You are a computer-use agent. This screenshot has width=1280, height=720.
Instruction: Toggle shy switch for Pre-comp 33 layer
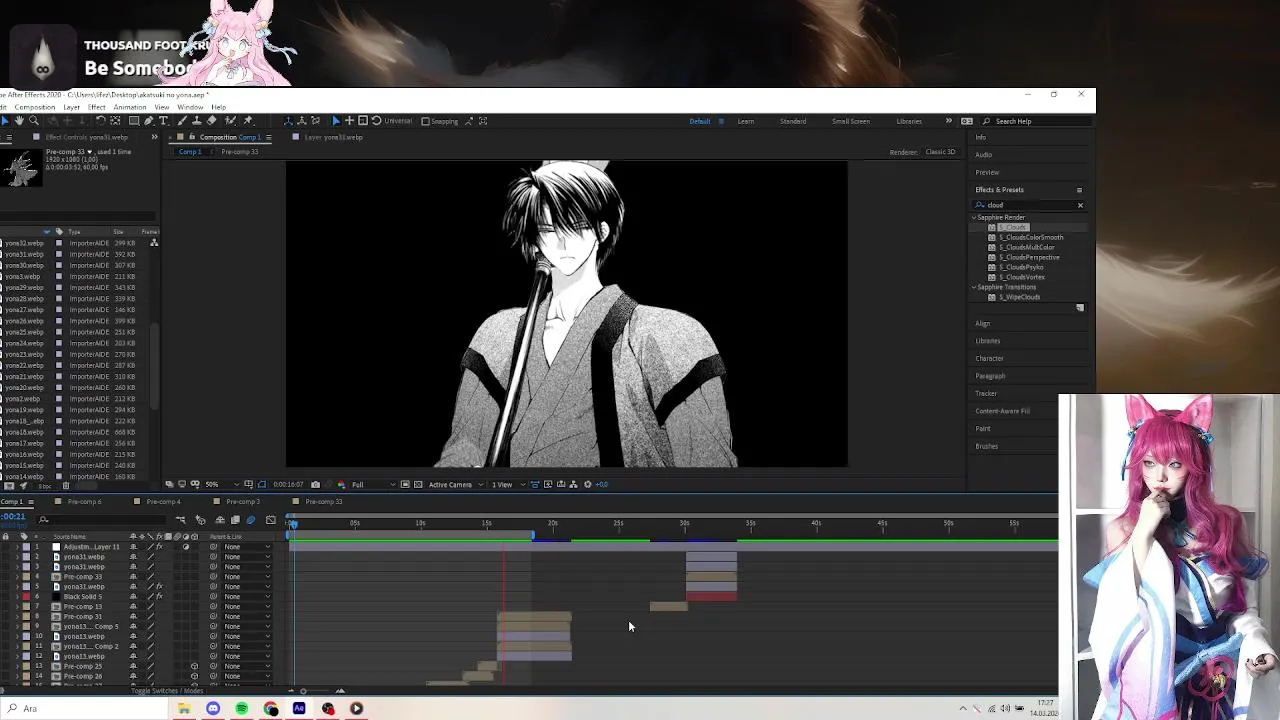click(x=133, y=577)
